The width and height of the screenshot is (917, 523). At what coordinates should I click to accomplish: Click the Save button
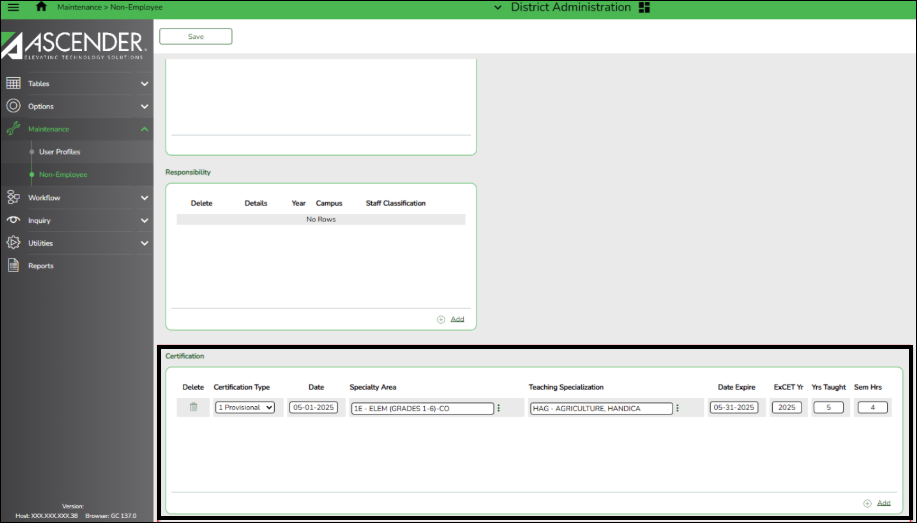[196, 36]
